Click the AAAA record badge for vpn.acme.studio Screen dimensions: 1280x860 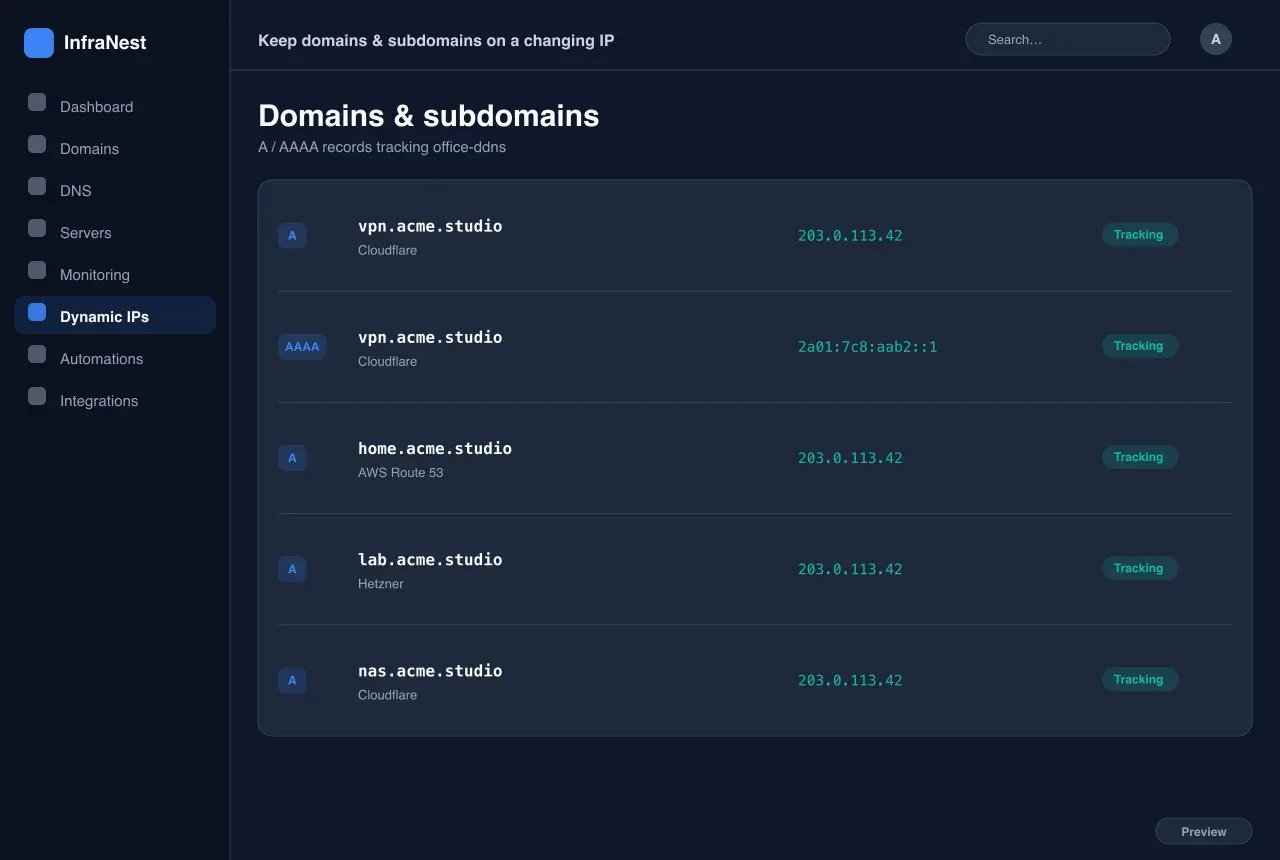click(302, 347)
